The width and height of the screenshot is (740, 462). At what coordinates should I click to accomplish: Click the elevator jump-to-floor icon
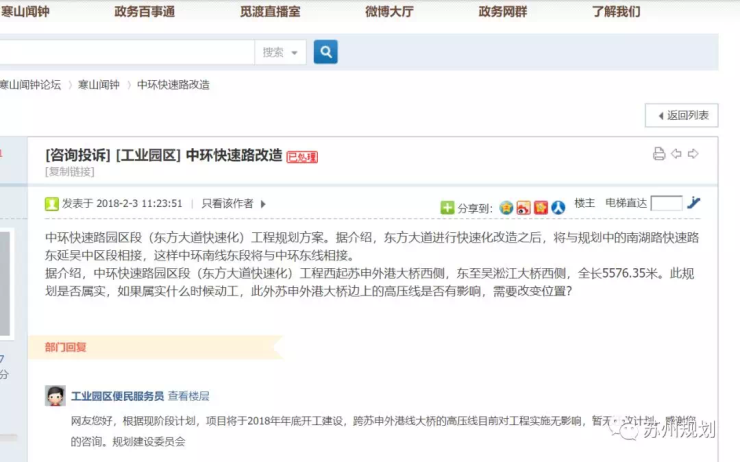pyautogui.click(x=694, y=203)
